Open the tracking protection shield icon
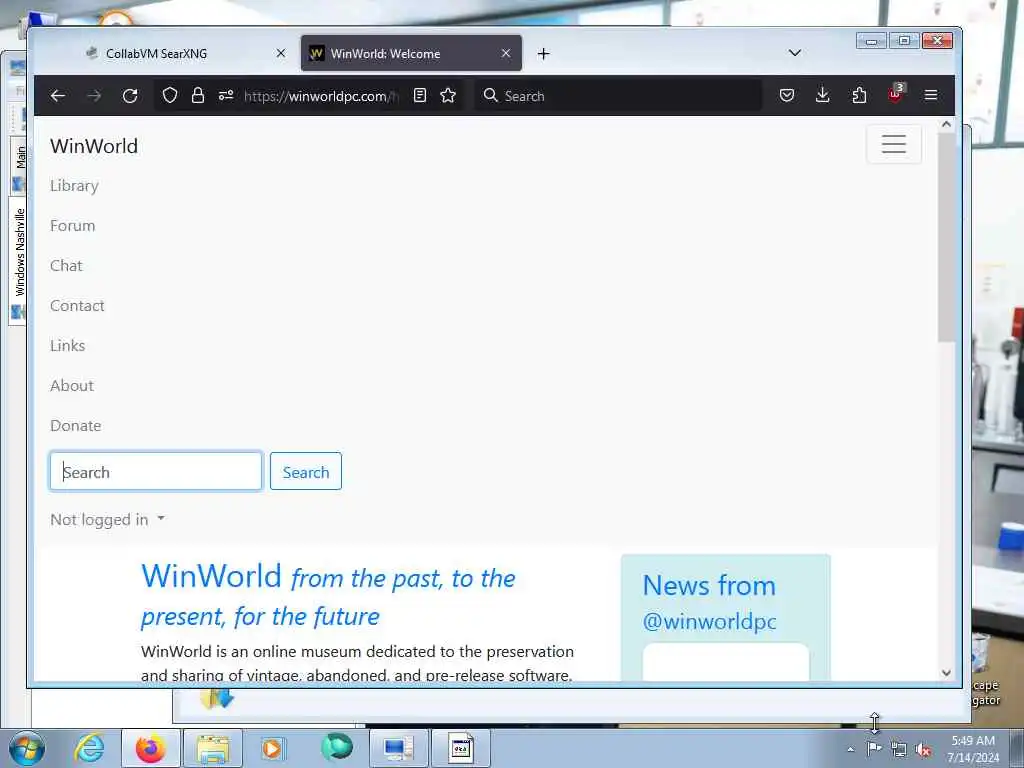 click(x=170, y=96)
